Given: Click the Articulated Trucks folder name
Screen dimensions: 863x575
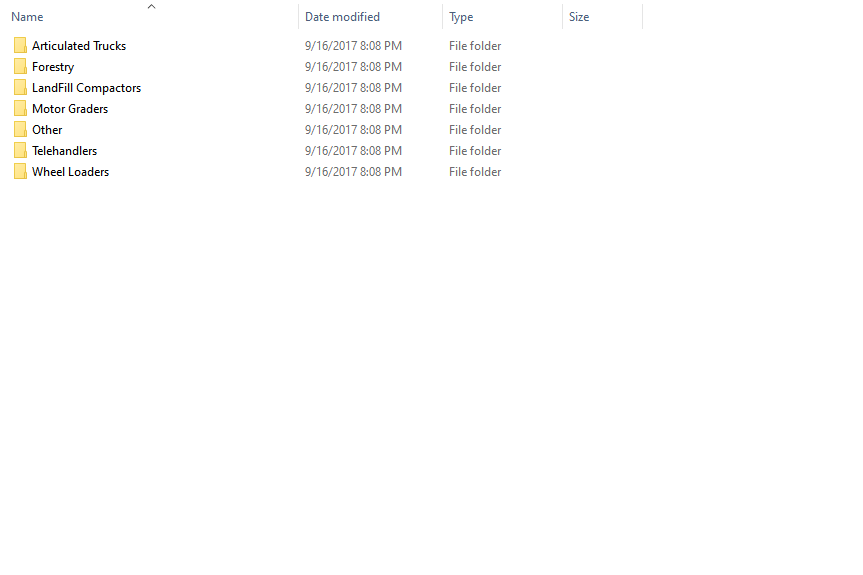Looking at the screenshot, I should [79, 46].
